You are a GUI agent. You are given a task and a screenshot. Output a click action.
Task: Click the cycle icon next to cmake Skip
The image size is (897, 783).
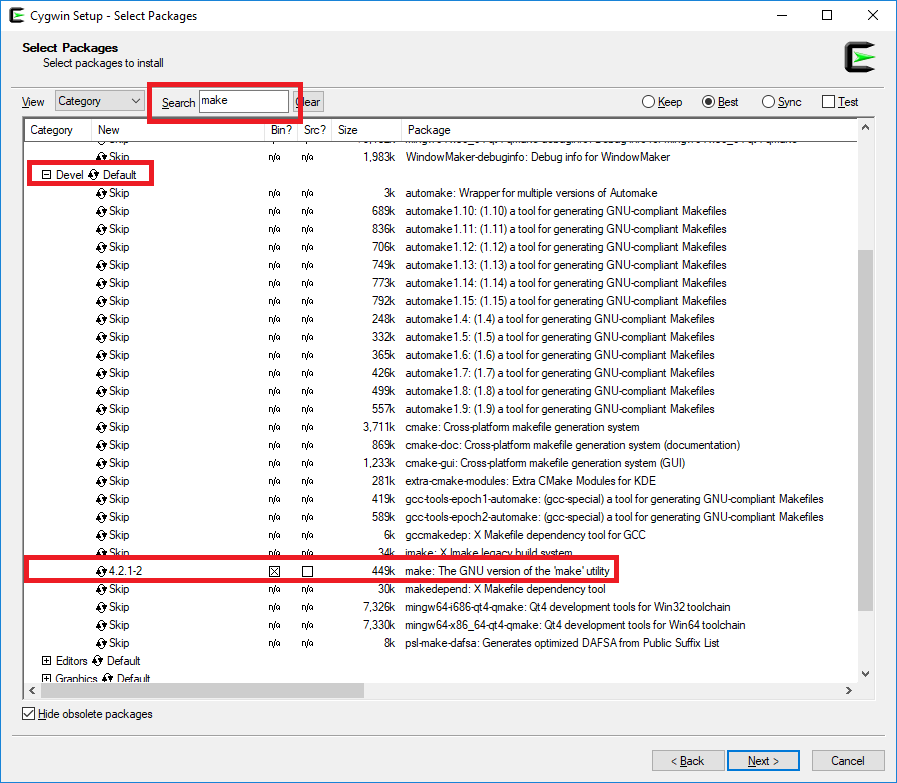point(101,427)
